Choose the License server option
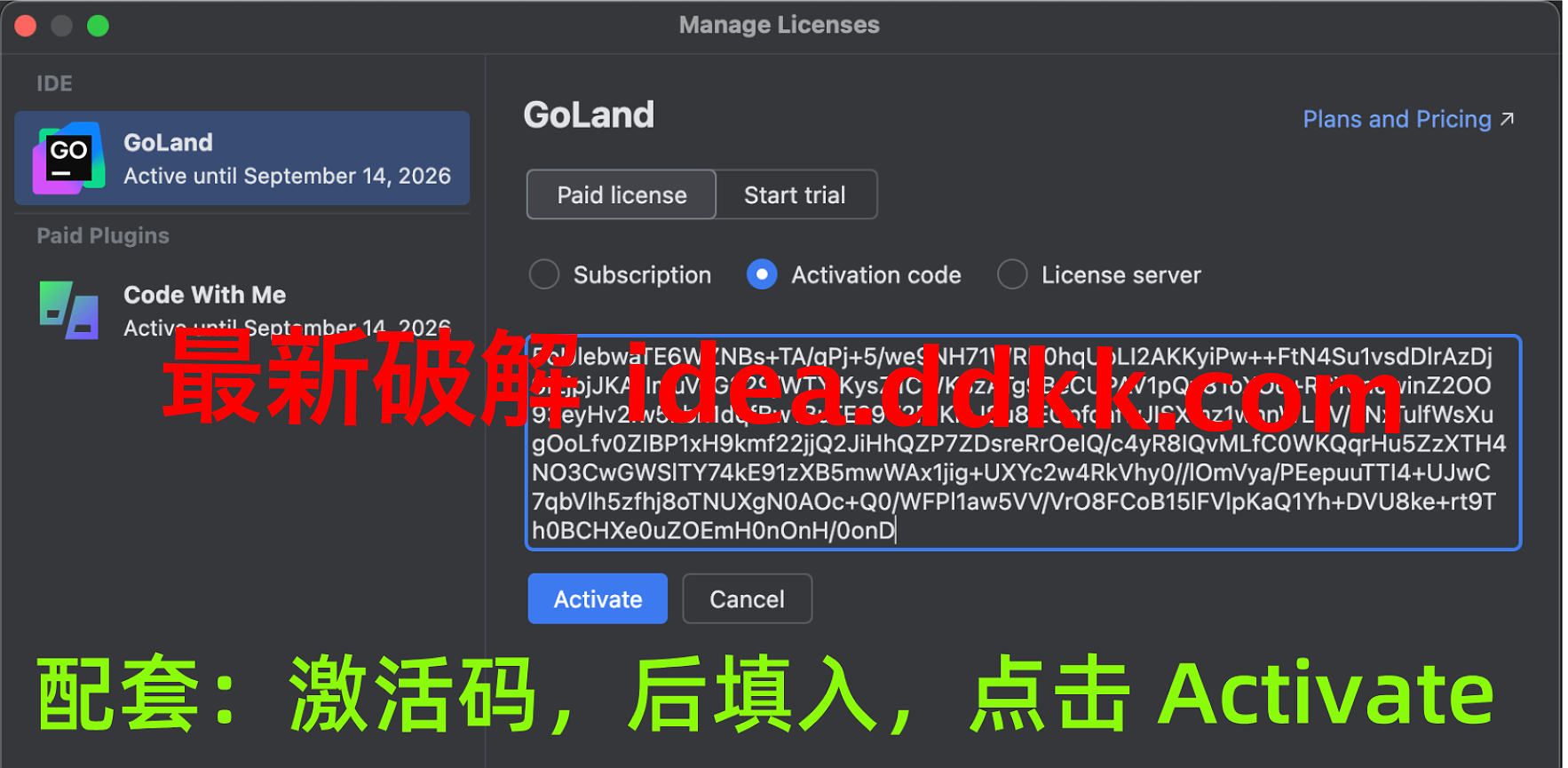The image size is (1568, 768). coord(1012,274)
